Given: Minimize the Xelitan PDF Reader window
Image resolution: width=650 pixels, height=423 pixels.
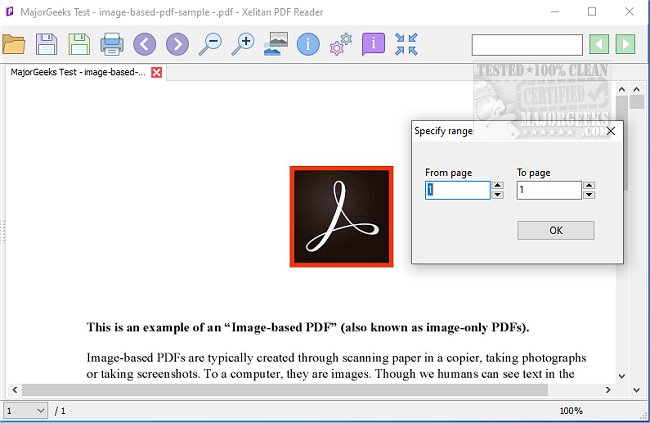Looking at the screenshot, I should point(555,12).
